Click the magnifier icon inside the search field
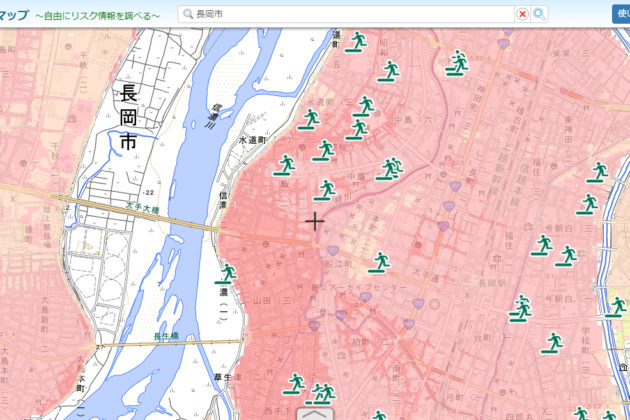This screenshot has height=420, width=630. pyautogui.click(x=188, y=14)
